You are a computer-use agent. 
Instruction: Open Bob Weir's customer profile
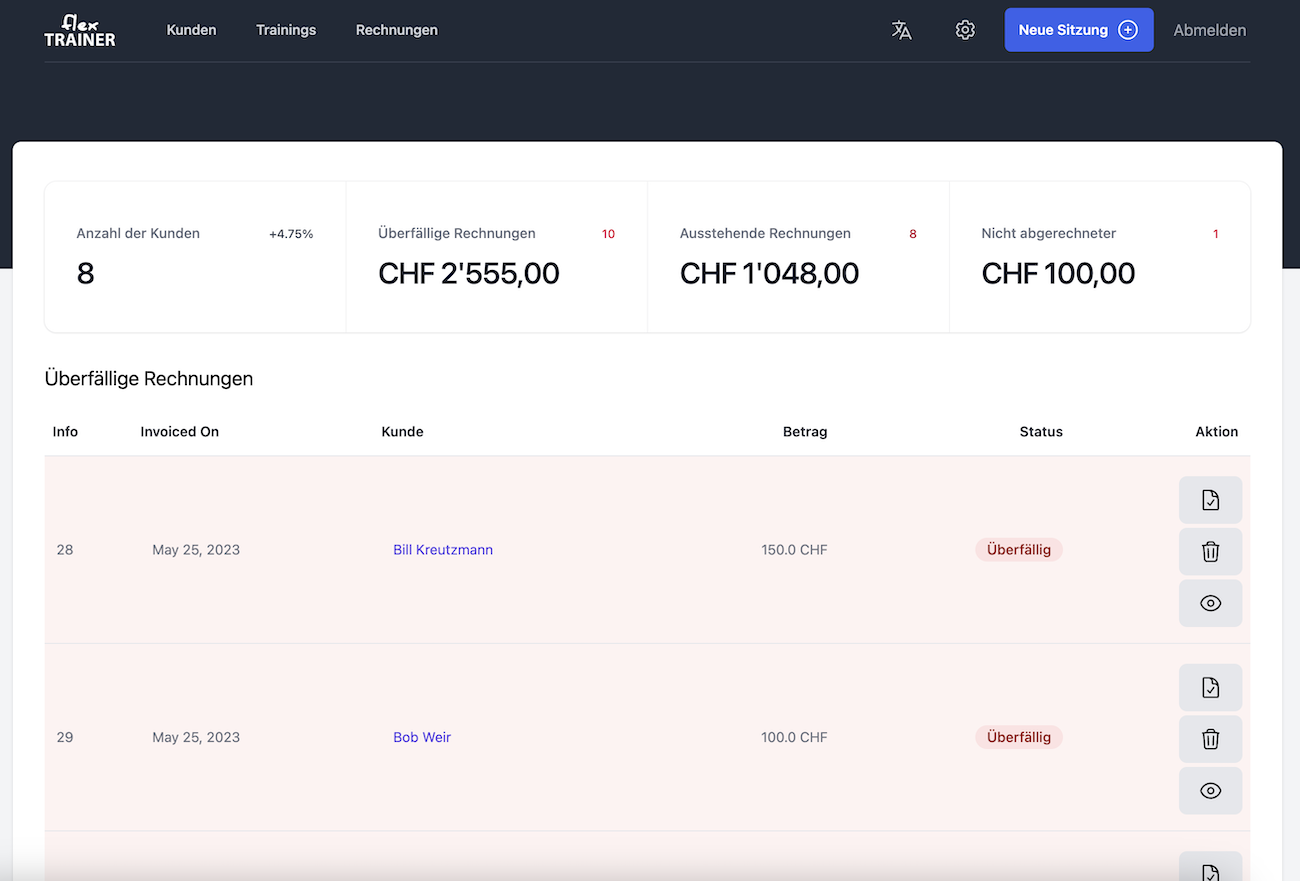point(422,737)
